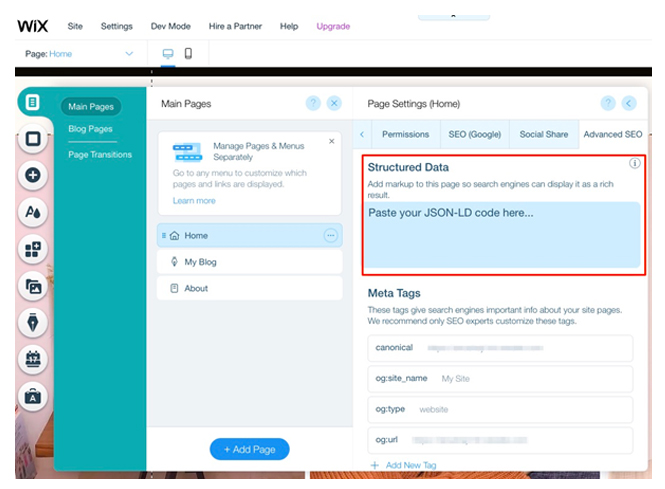Close the Main Pages panel
This screenshot has width=665, height=489.
click(334, 103)
